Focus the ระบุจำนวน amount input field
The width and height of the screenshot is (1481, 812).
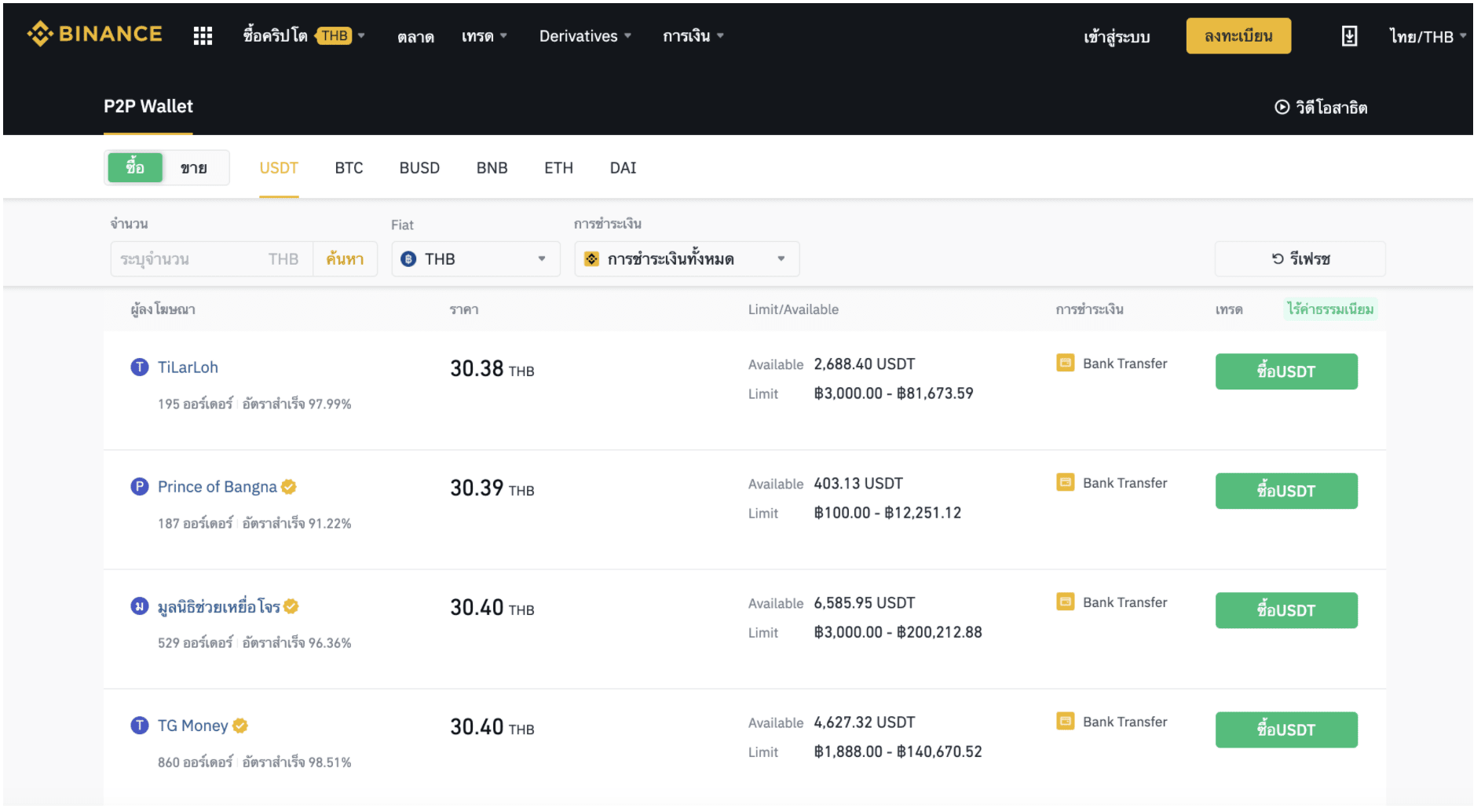(x=211, y=259)
